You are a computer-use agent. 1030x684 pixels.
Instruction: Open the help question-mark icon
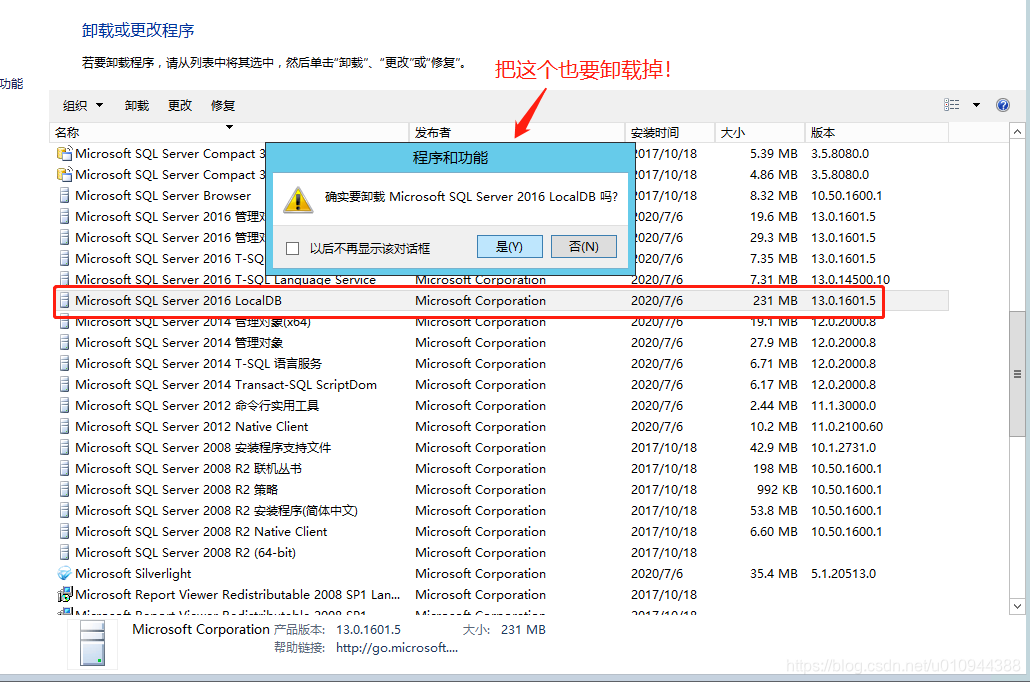click(x=1002, y=105)
